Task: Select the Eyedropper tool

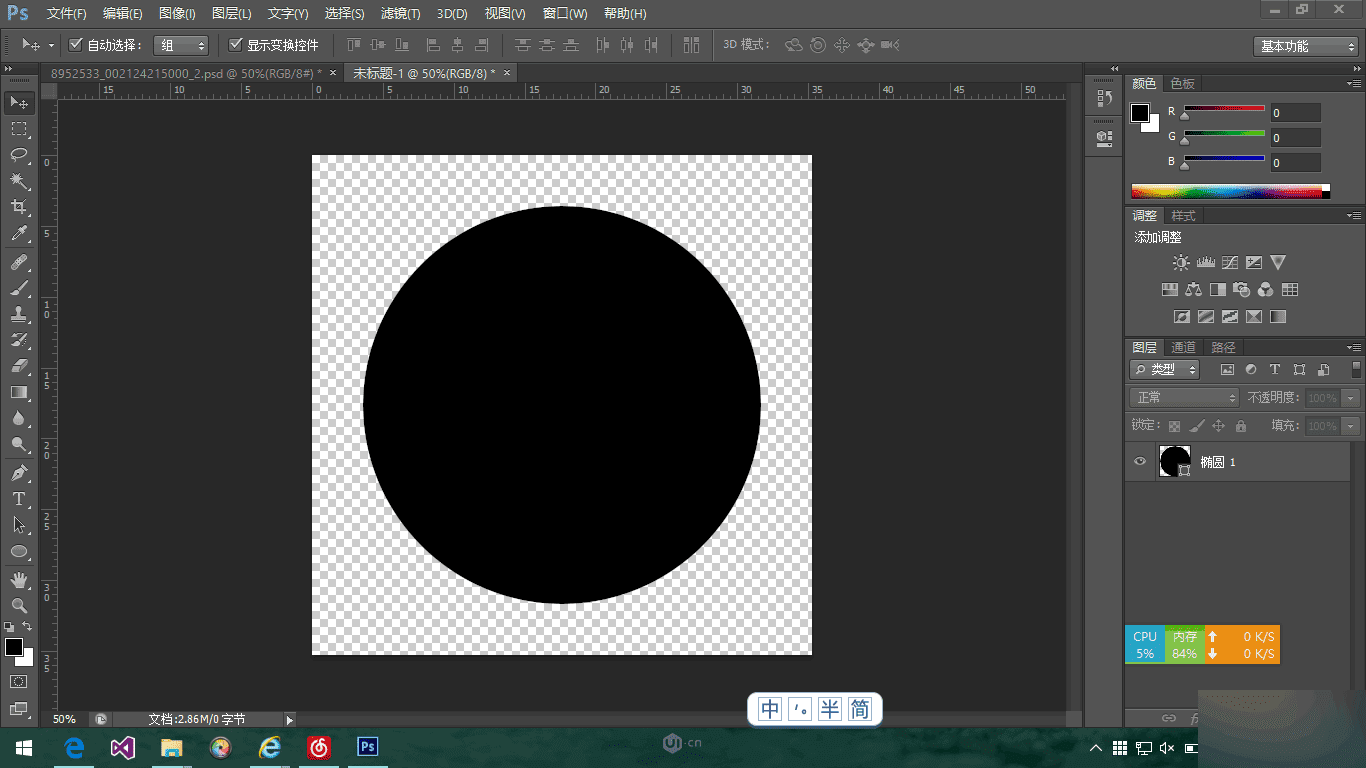Action: tap(19, 234)
